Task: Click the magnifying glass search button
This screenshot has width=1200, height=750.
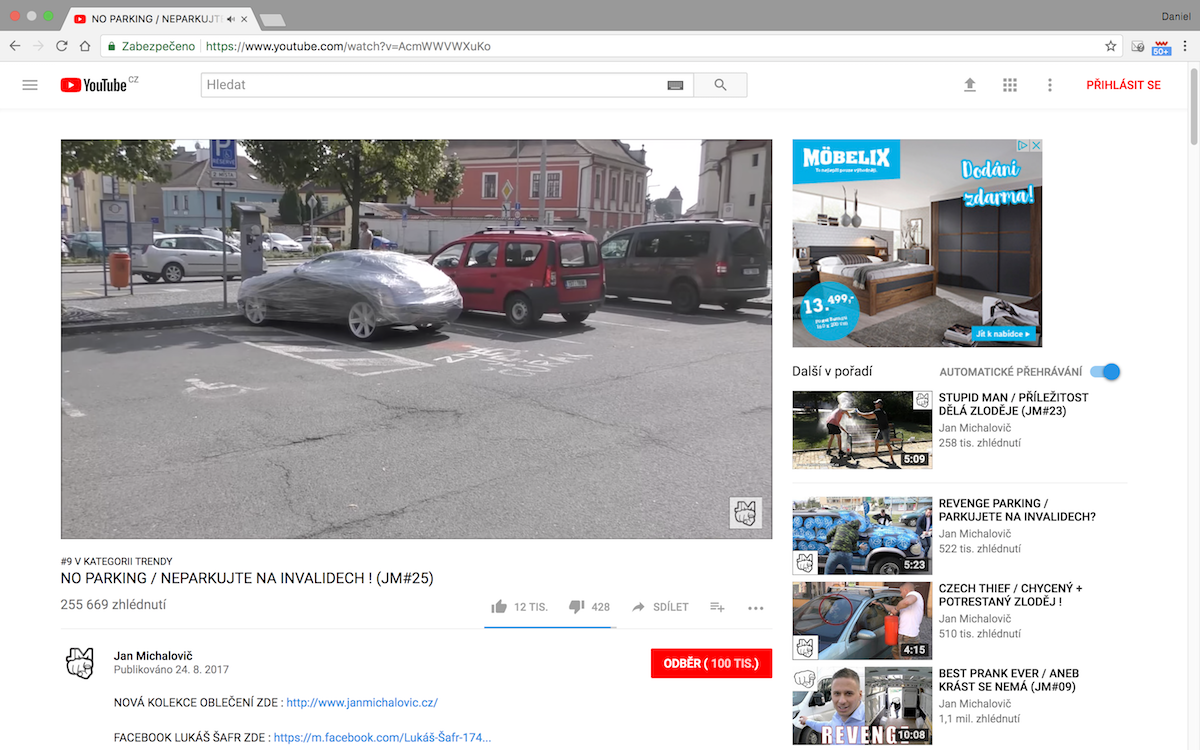Action: pos(720,85)
